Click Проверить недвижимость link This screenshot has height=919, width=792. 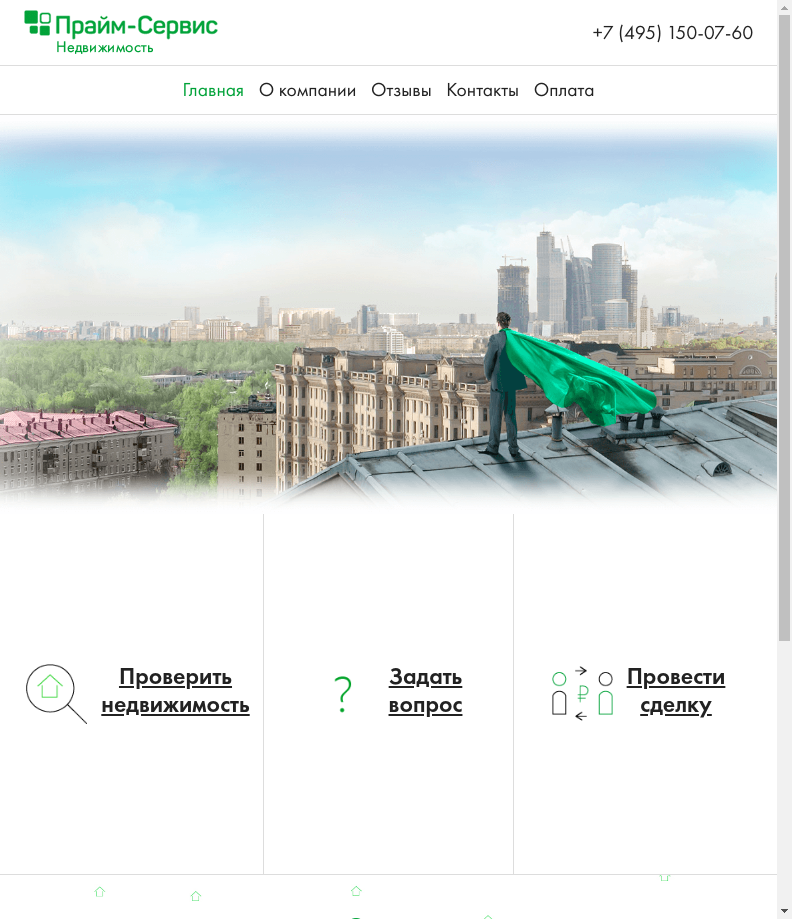[175, 691]
